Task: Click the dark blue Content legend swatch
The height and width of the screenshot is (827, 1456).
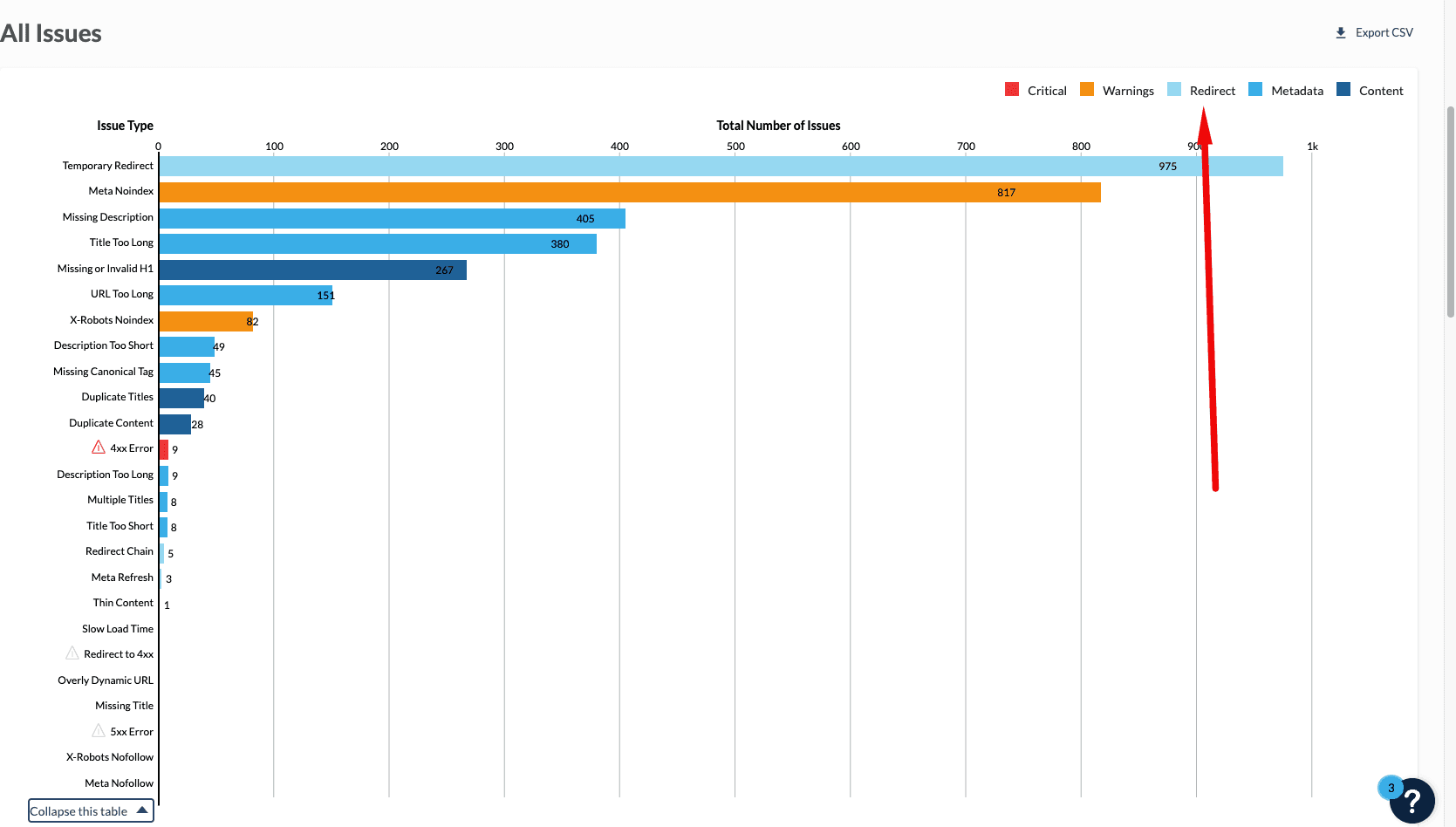Action: click(x=1343, y=89)
